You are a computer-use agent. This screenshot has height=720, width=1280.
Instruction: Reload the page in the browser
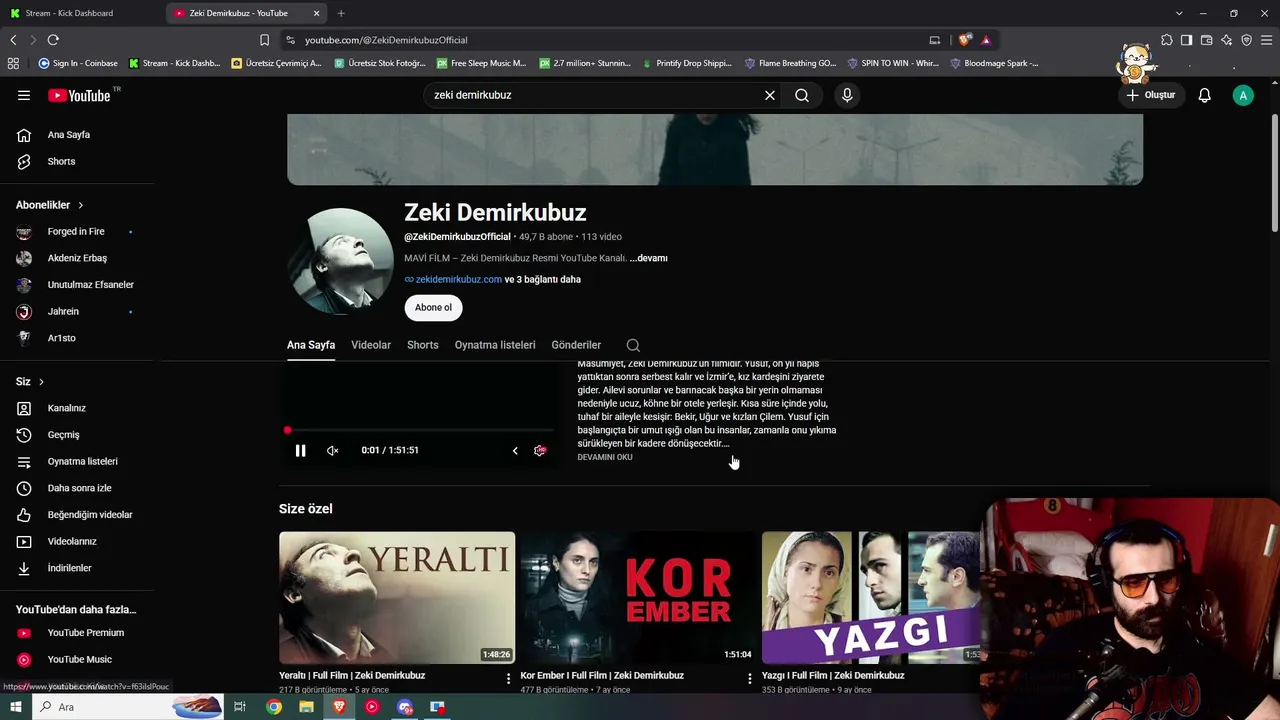click(x=53, y=40)
